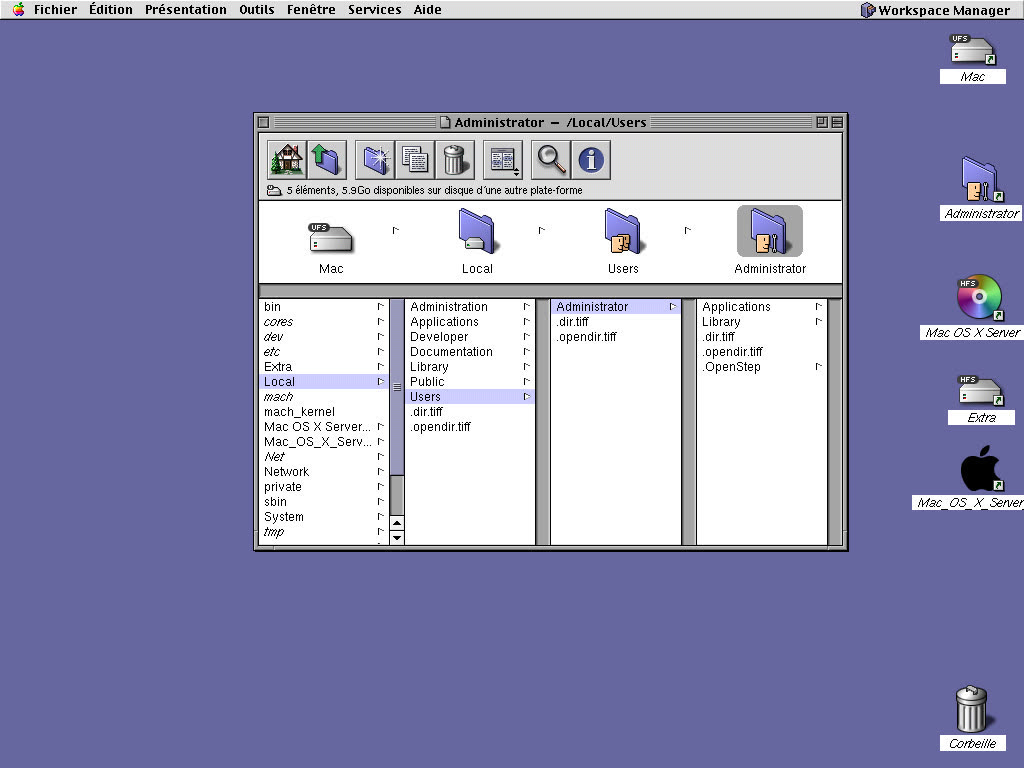Expand the Developer folder in Local column
1024x768 pixels.
click(439, 337)
